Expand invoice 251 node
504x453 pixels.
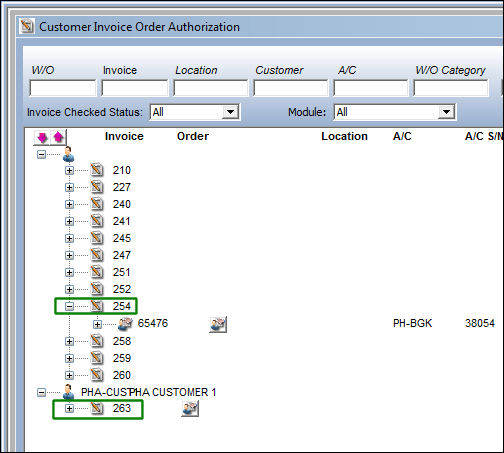pyautogui.click(x=69, y=272)
